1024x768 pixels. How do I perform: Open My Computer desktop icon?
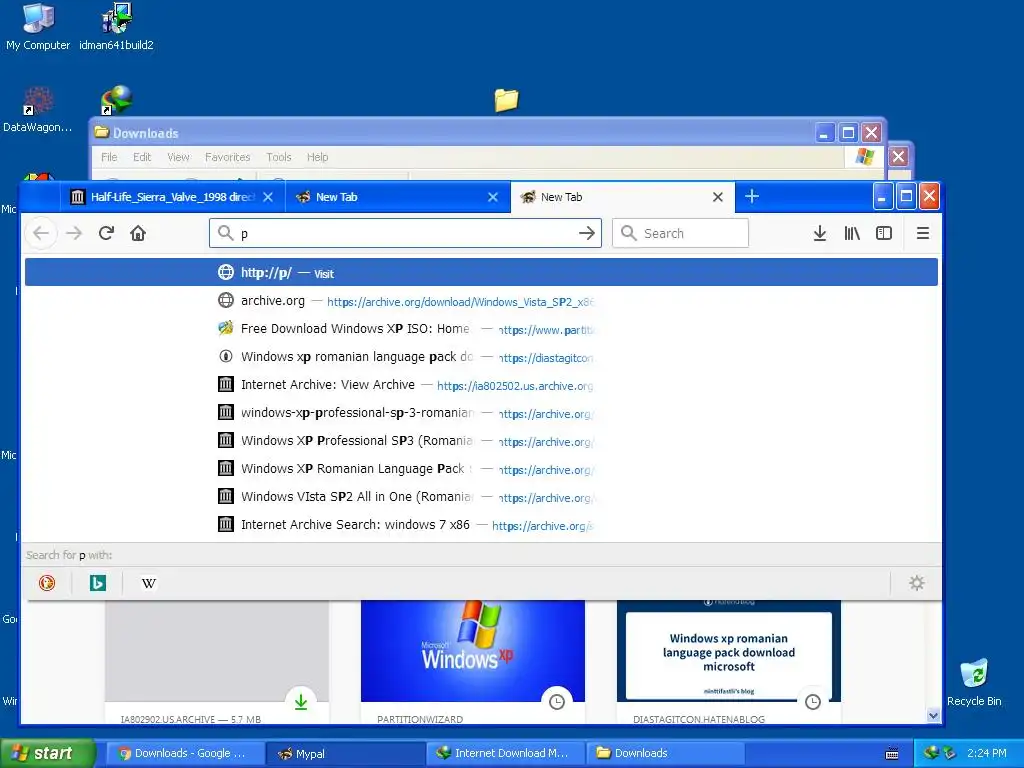tap(38, 27)
